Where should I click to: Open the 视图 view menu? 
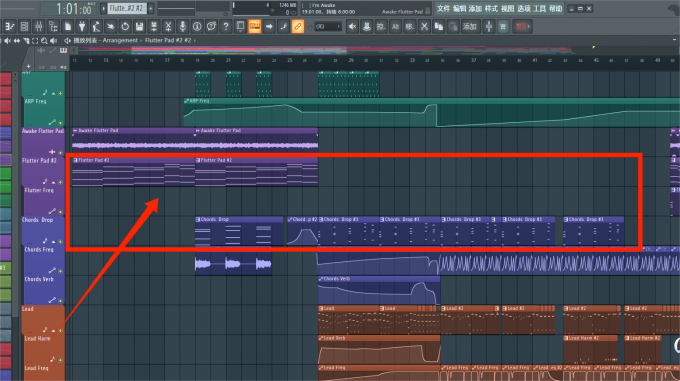click(507, 8)
